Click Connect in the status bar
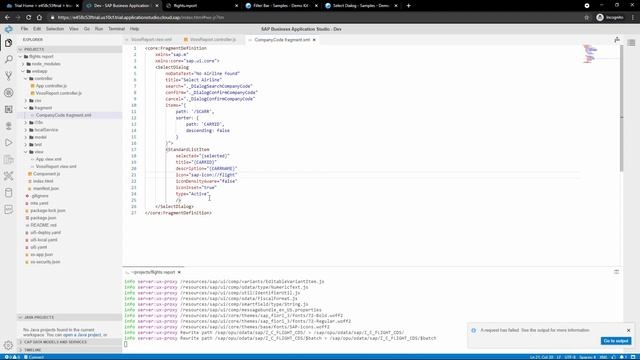Image resolution: width=640 pixels, height=360 pixels. coord(34,357)
